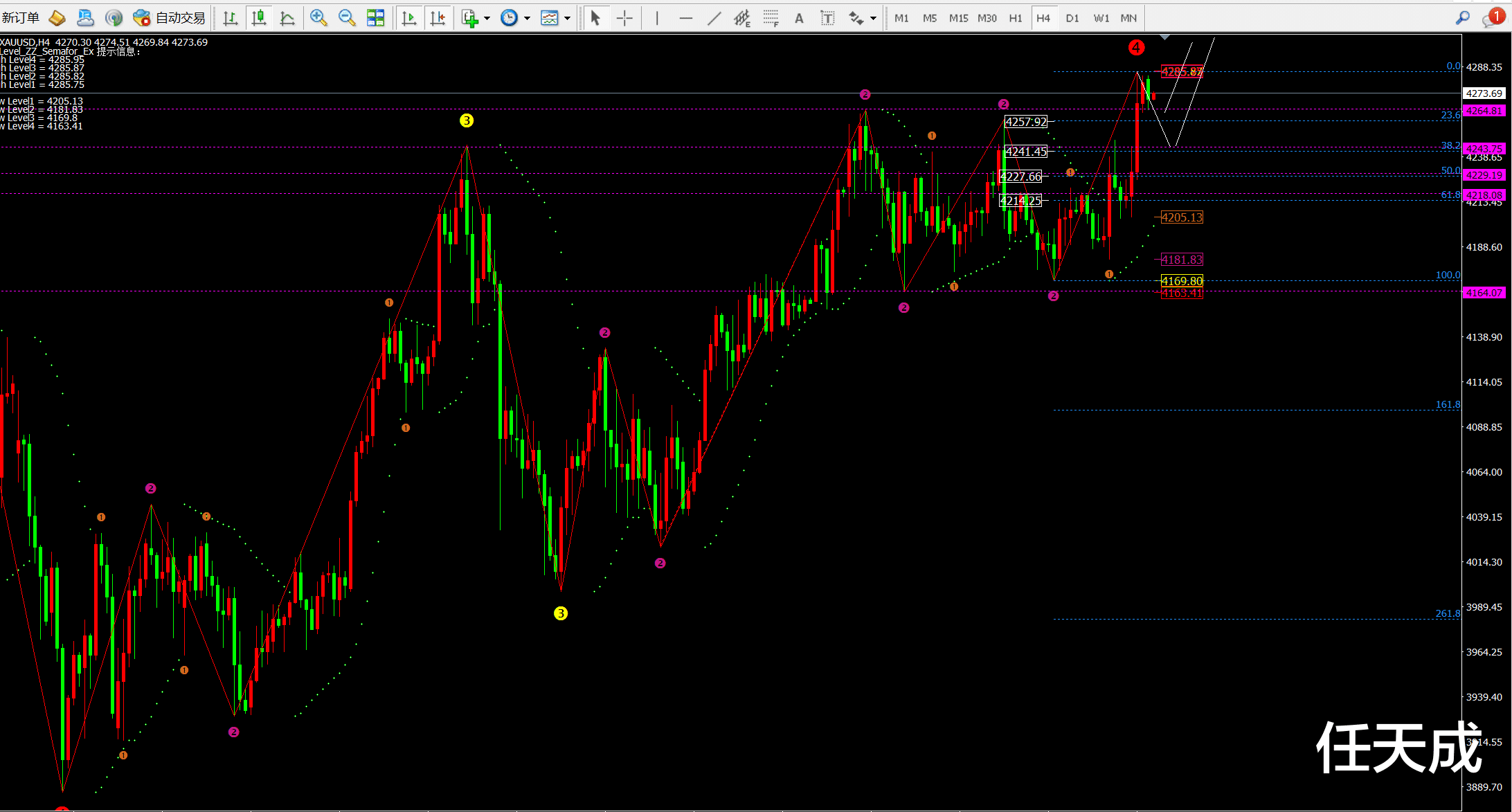Screen dimensions: 1512x812
Task: Switch to D1 timeframe
Action: pos(1072,18)
